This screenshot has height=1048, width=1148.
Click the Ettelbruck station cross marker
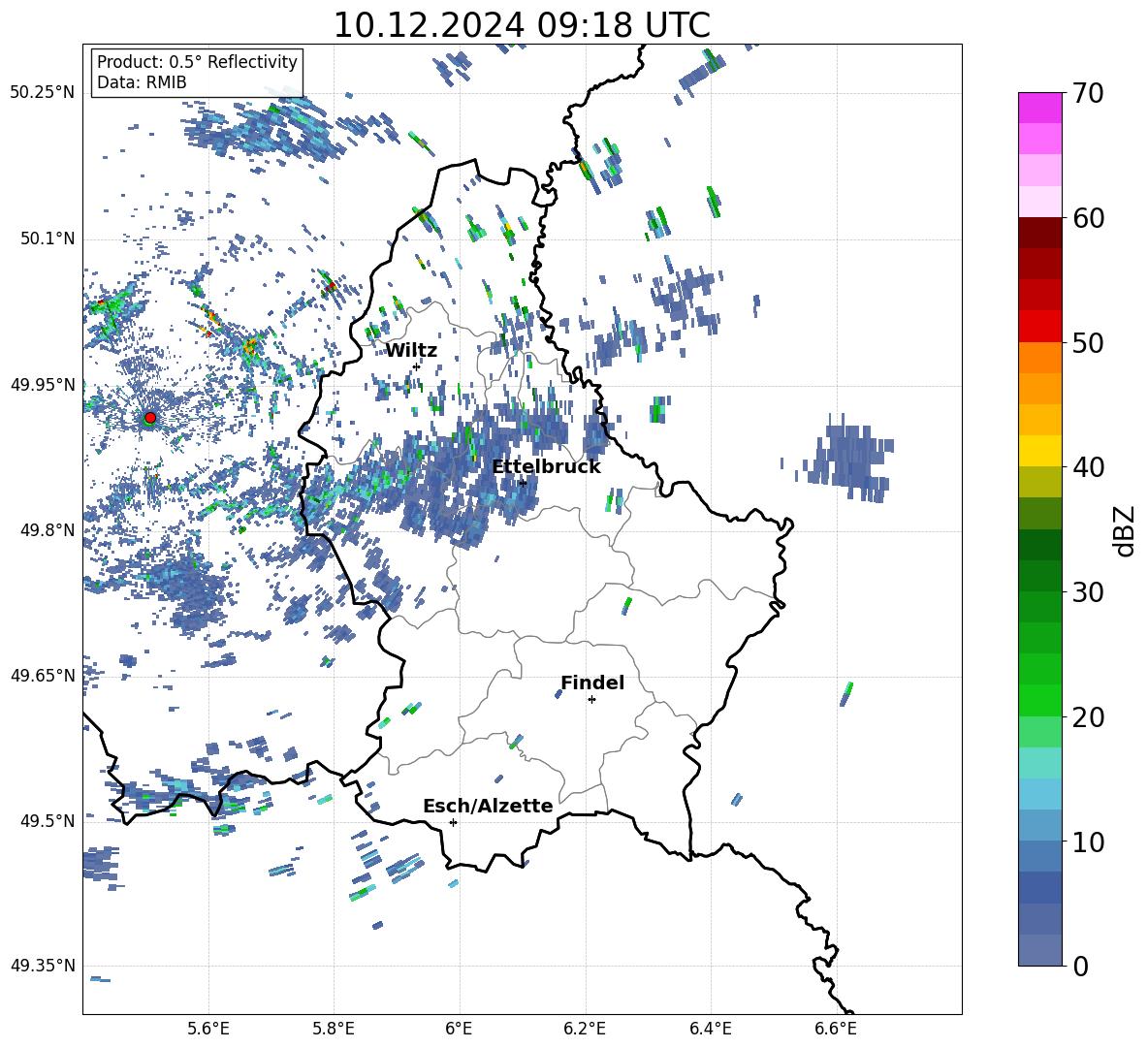[523, 483]
